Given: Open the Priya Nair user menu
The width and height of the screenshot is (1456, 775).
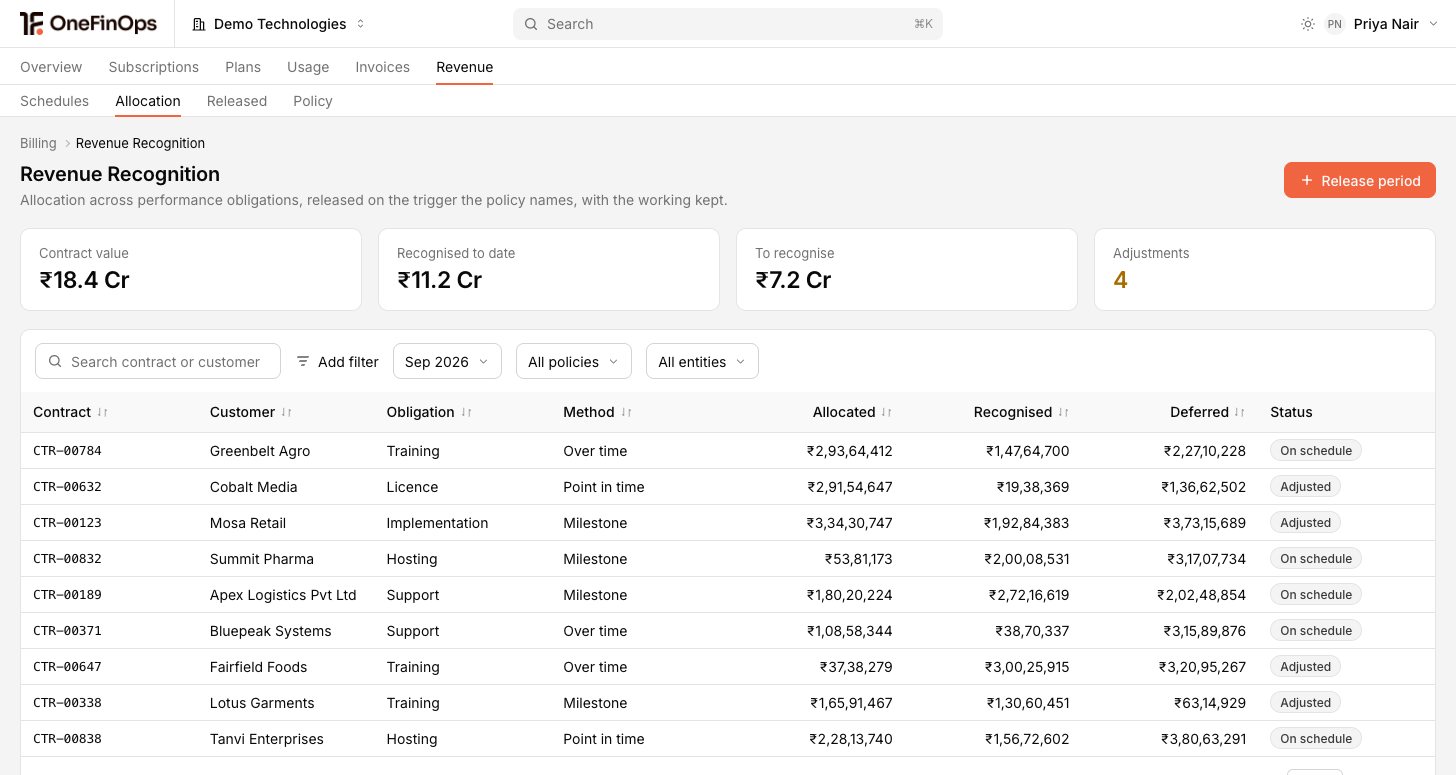Looking at the screenshot, I should coord(1383,24).
